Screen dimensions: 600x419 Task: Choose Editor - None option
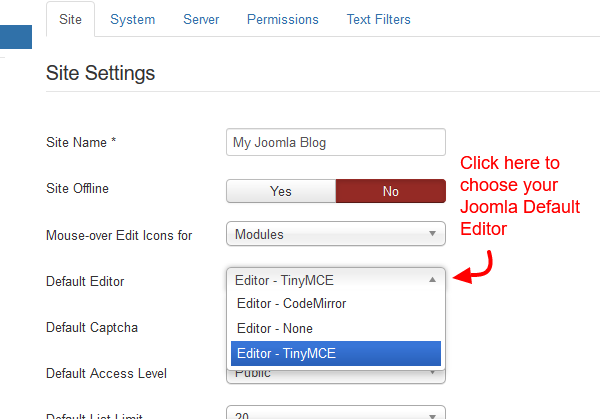[x=336, y=328]
